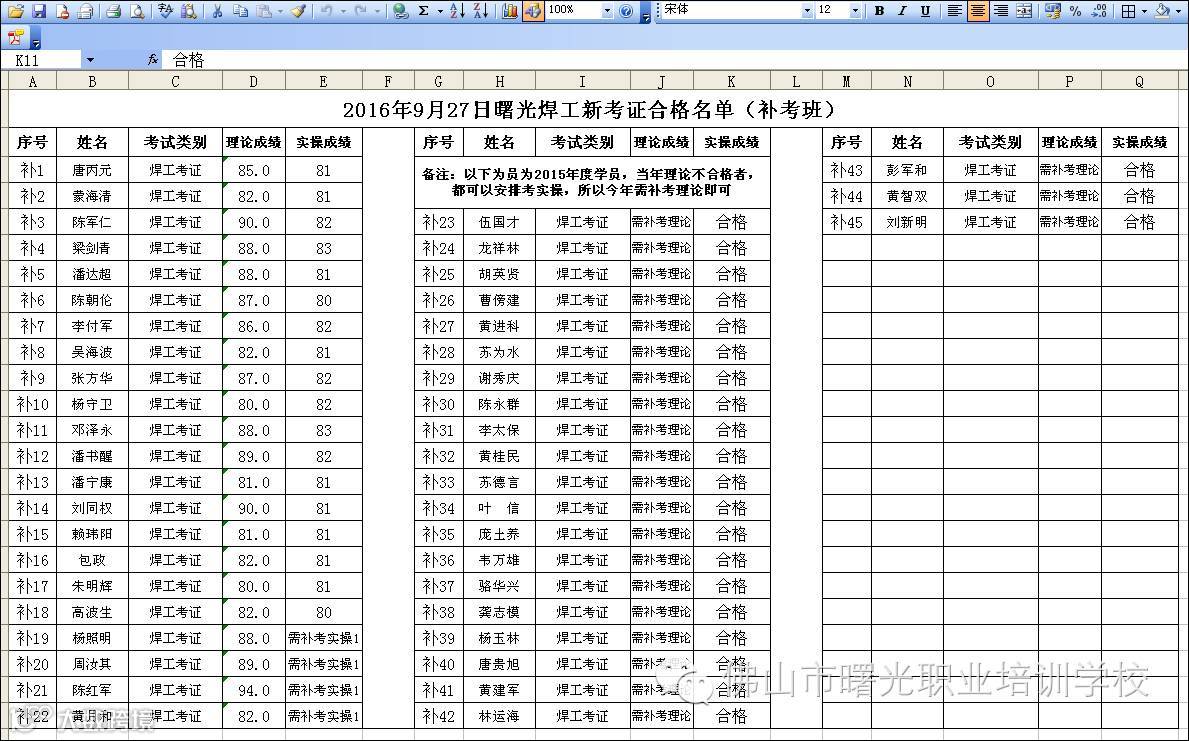Sort descending Z to A

coord(481,11)
